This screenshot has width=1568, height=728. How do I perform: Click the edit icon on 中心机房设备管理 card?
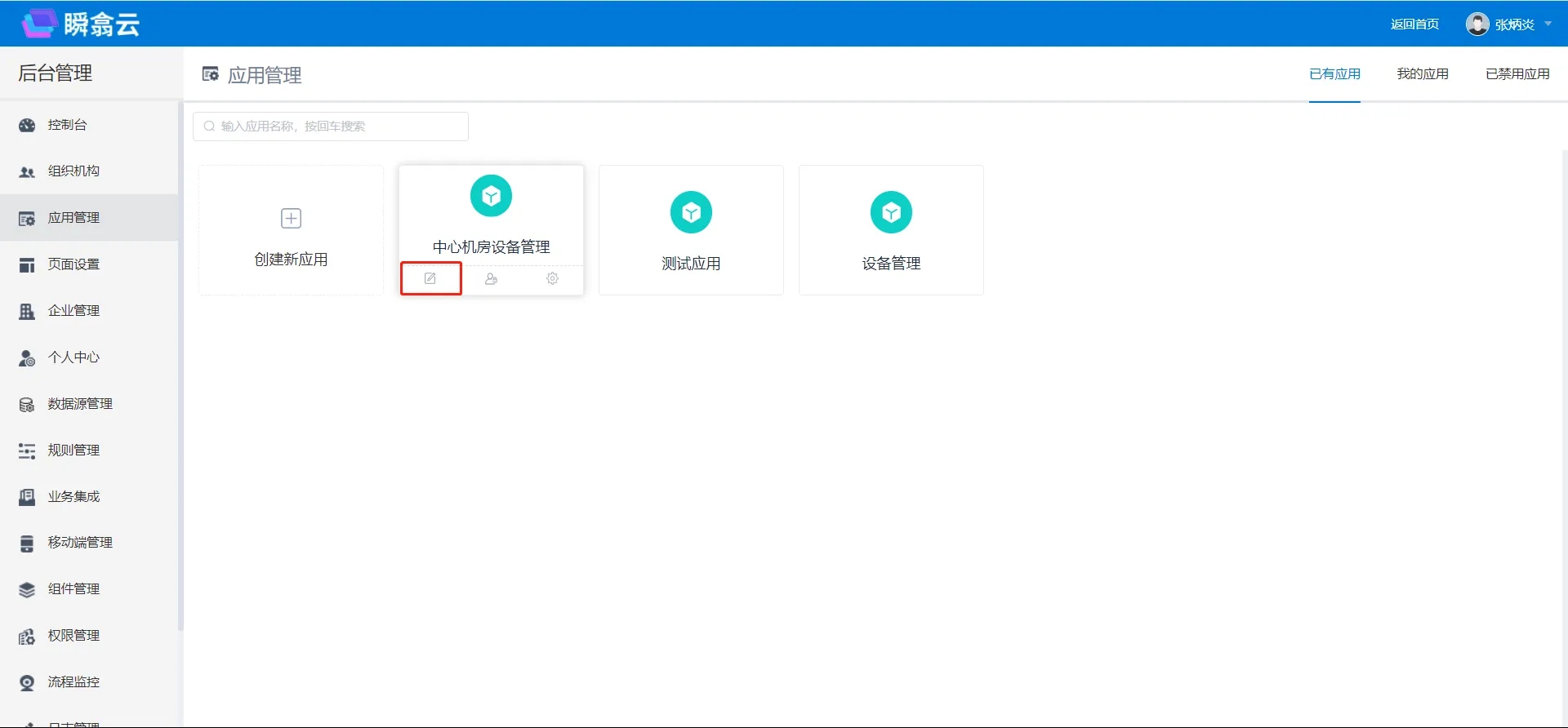pyautogui.click(x=430, y=279)
